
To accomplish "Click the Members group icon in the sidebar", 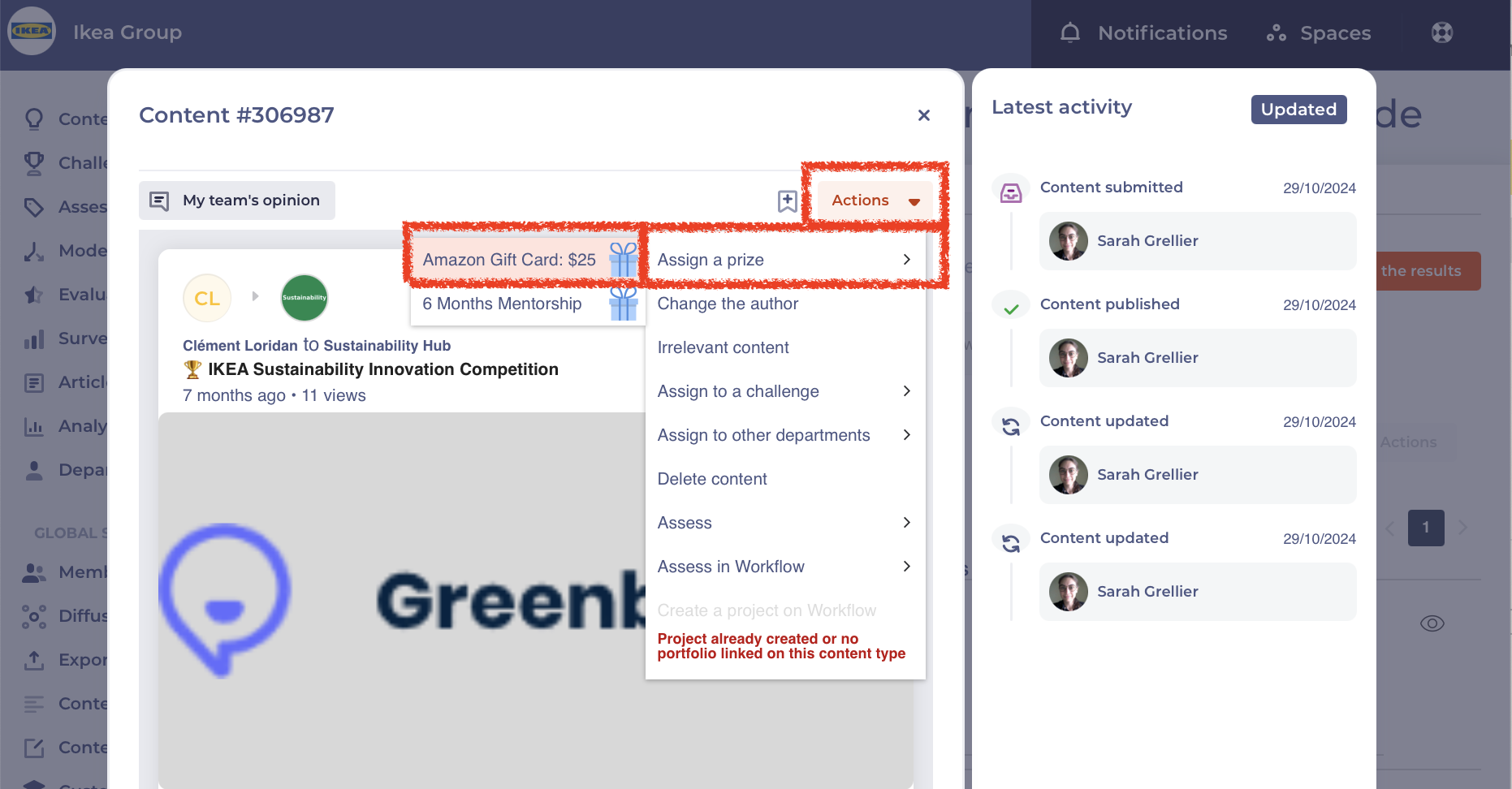I will pos(34,572).
